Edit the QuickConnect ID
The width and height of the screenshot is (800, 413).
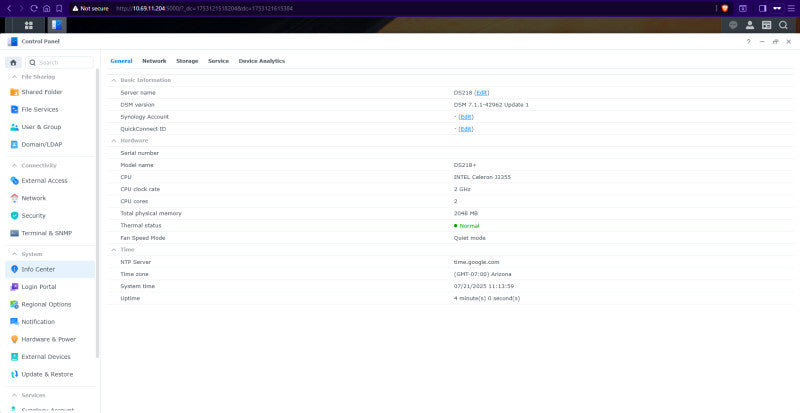tap(465, 129)
